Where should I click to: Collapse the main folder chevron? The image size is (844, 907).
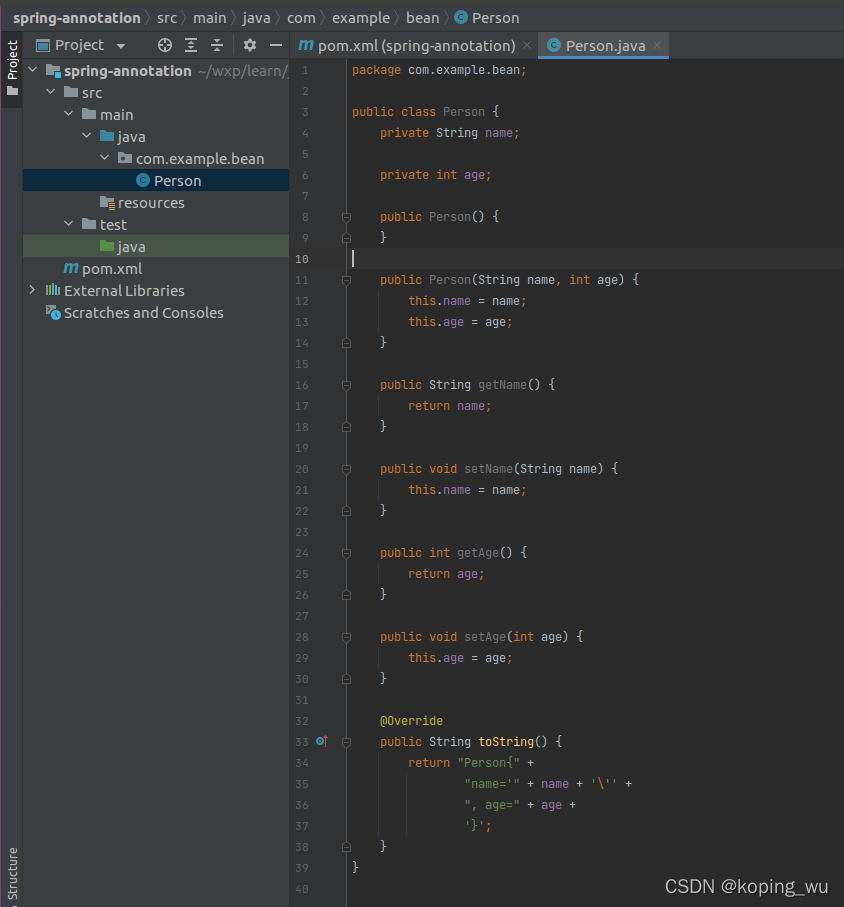(69, 113)
